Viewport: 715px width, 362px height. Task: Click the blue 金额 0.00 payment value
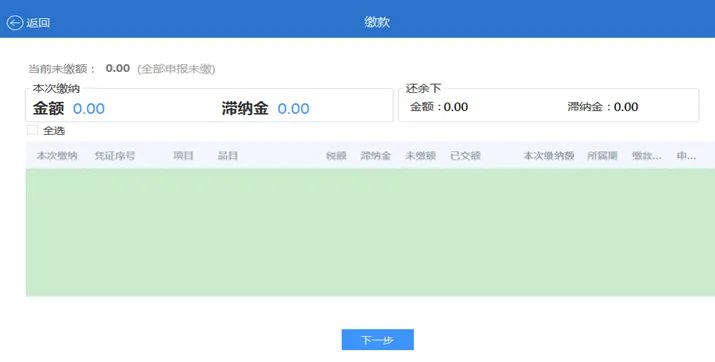(89, 109)
